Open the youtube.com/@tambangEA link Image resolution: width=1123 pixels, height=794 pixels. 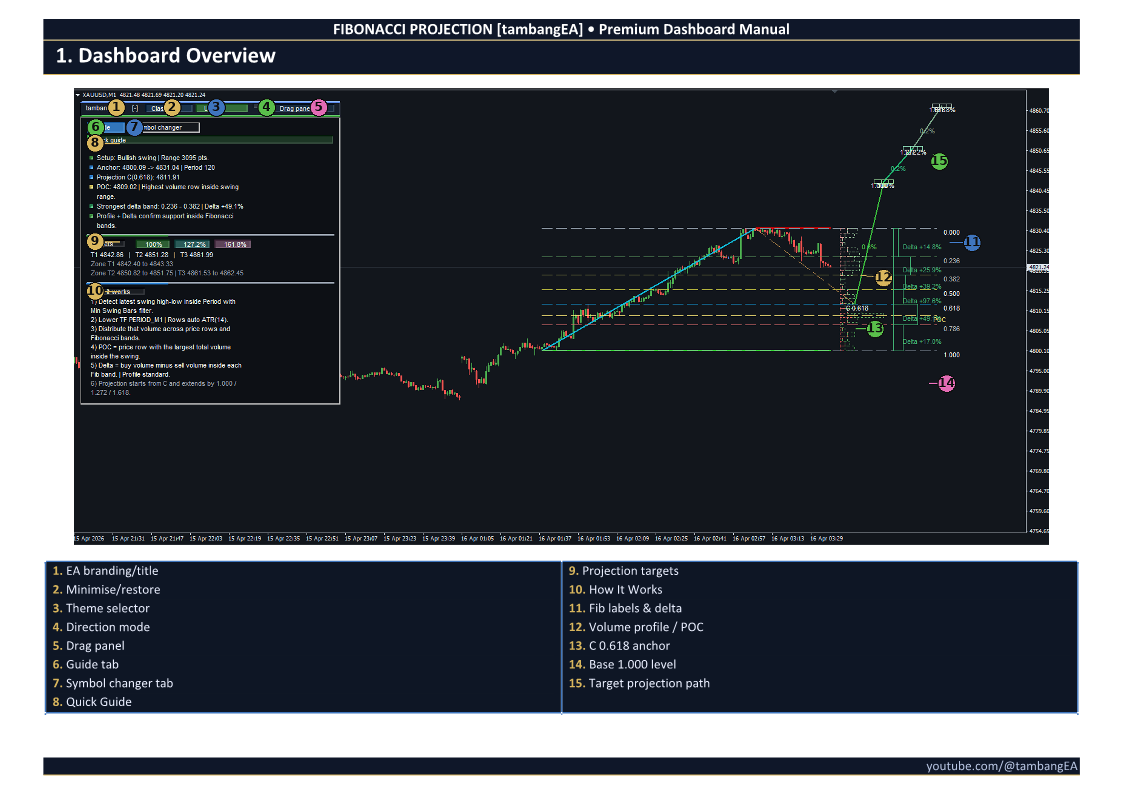1001,766
